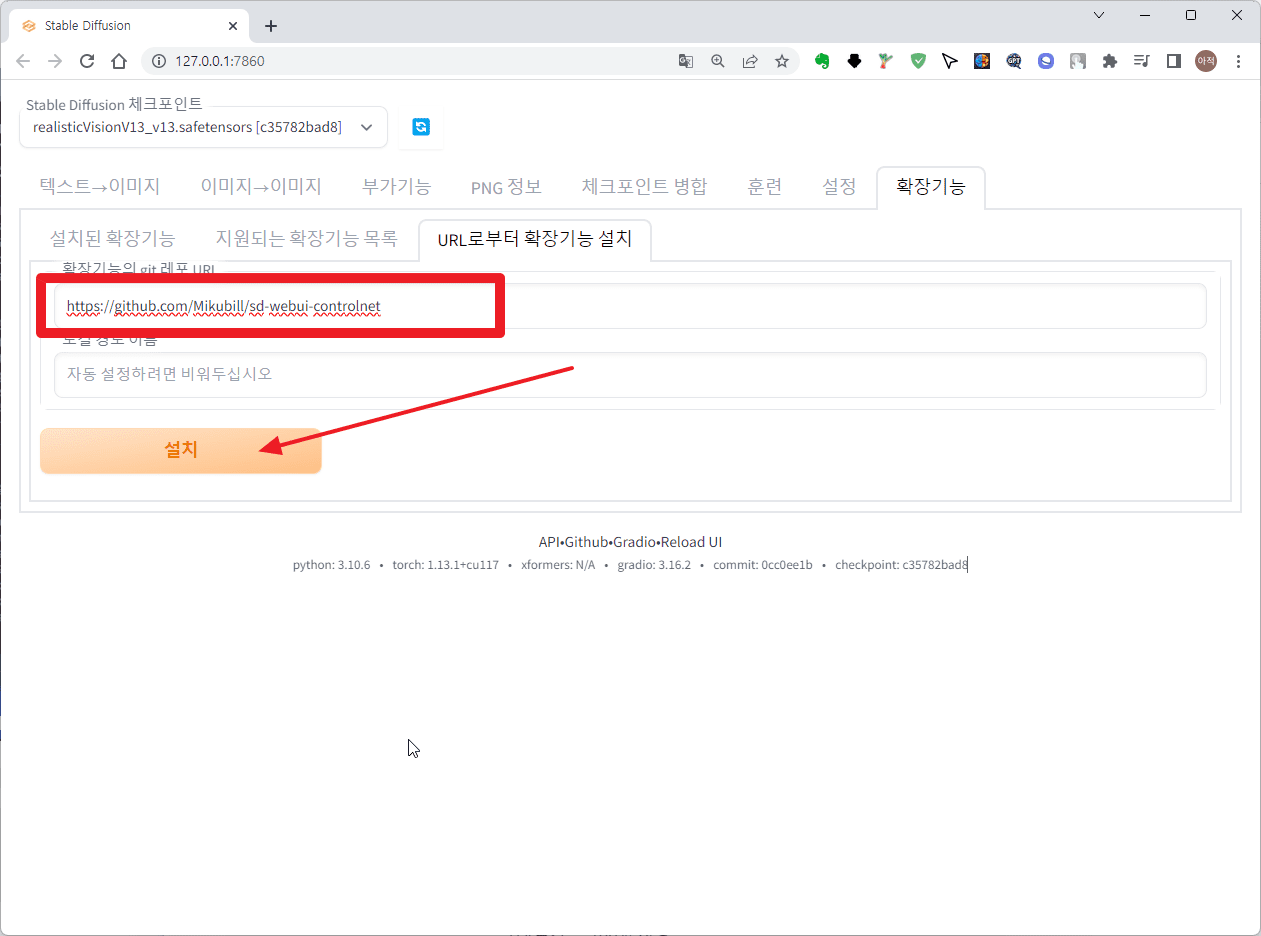Open the Extensions puzzle piece menu
The width and height of the screenshot is (1261, 936).
(x=1110, y=61)
